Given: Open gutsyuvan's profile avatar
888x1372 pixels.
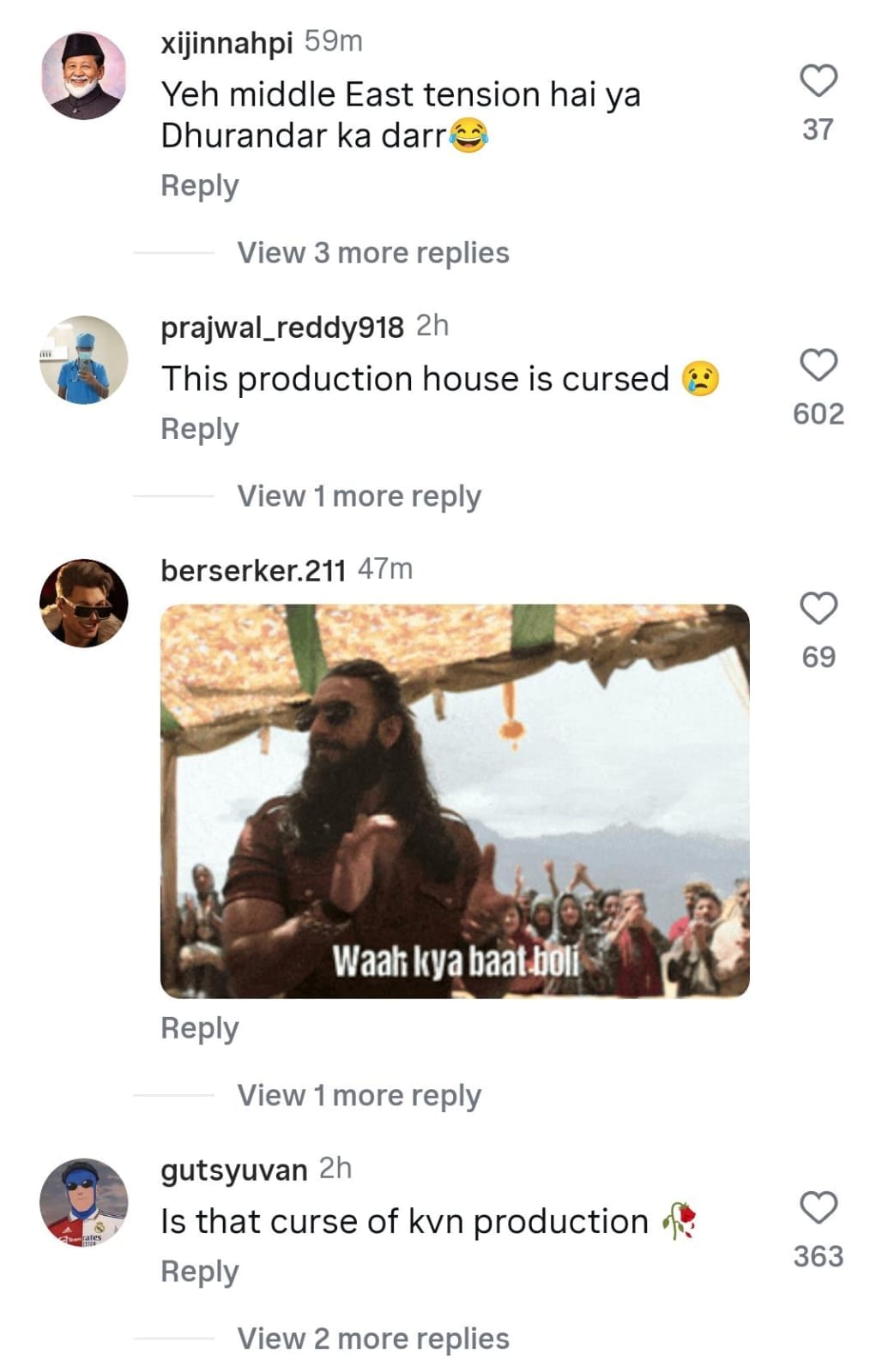Looking at the screenshot, I should pyautogui.click(x=84, y=1202).
